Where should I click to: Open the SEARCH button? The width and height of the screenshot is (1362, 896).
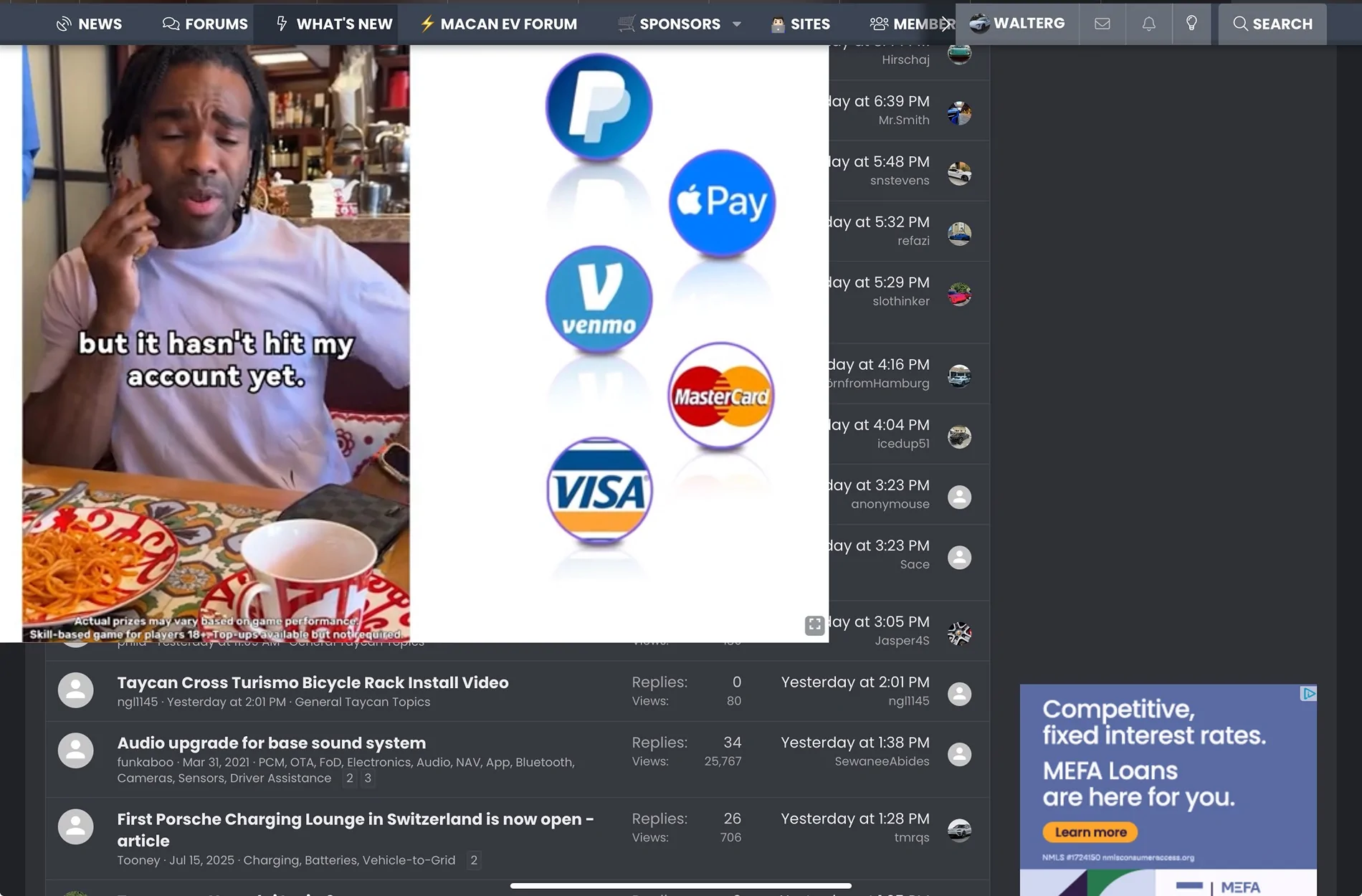coord(1272,24)
